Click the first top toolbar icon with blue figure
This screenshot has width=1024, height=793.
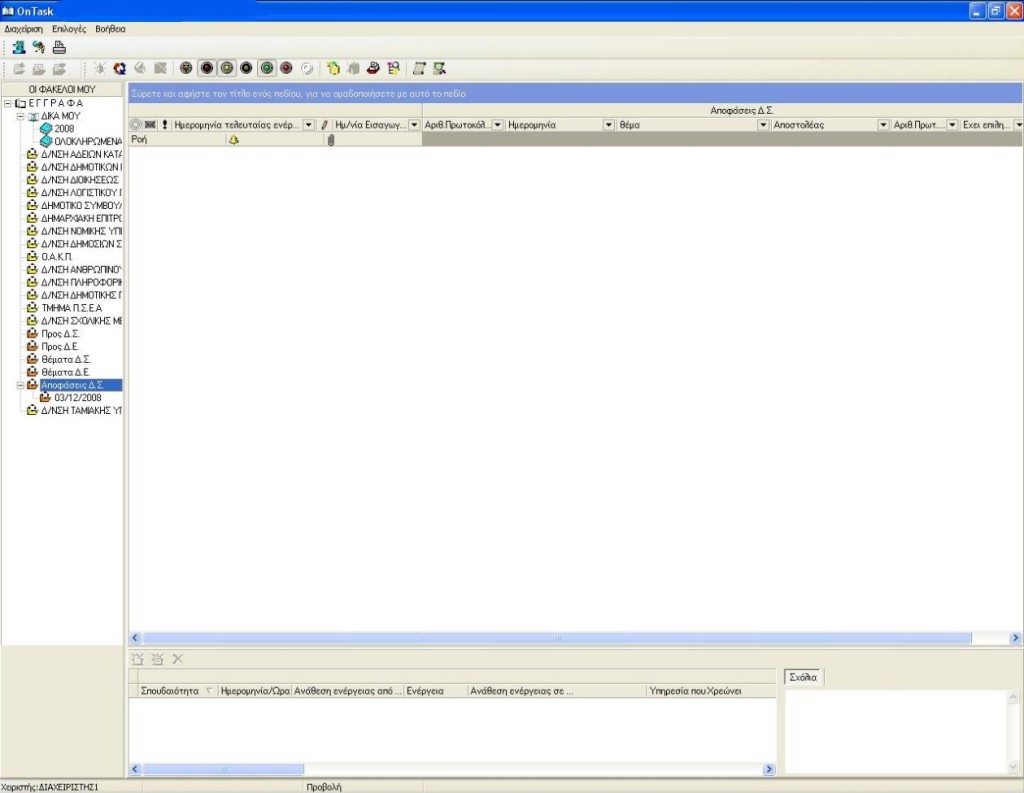19,47
